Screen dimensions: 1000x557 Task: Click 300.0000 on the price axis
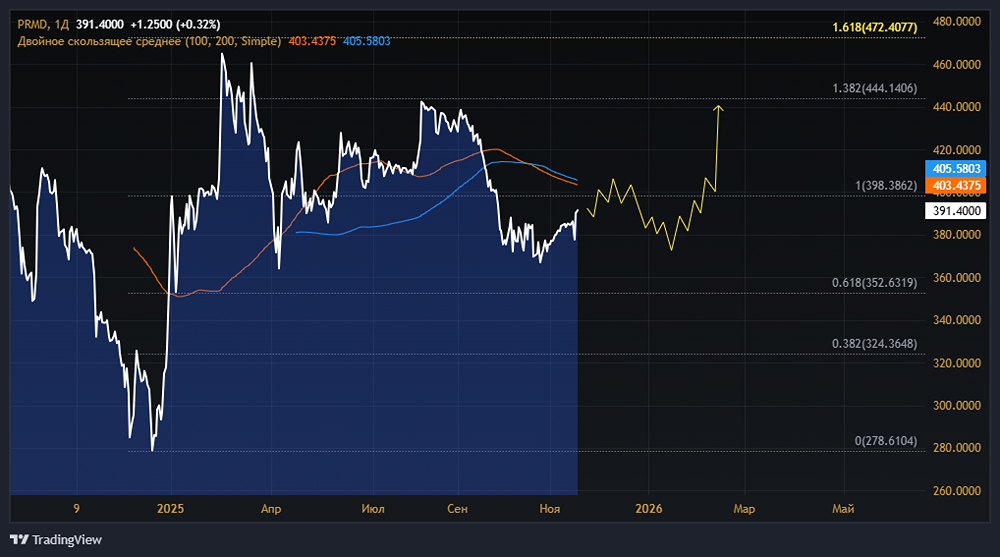click(957, 406)
